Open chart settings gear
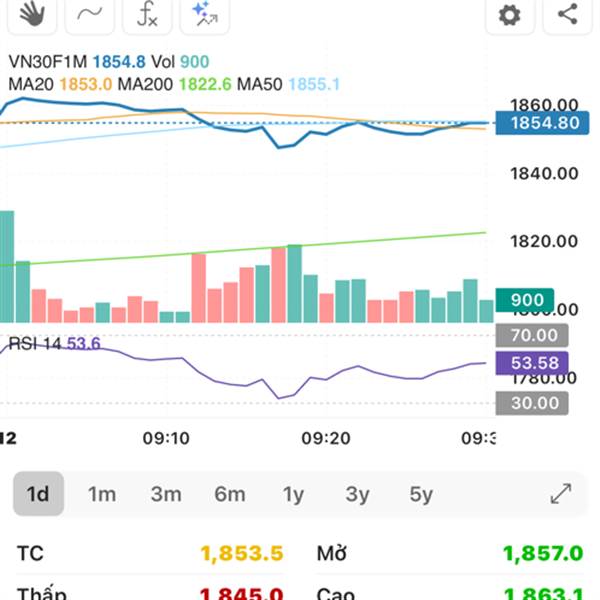Viewport: 600px width, 600px height. coord(510,15)
